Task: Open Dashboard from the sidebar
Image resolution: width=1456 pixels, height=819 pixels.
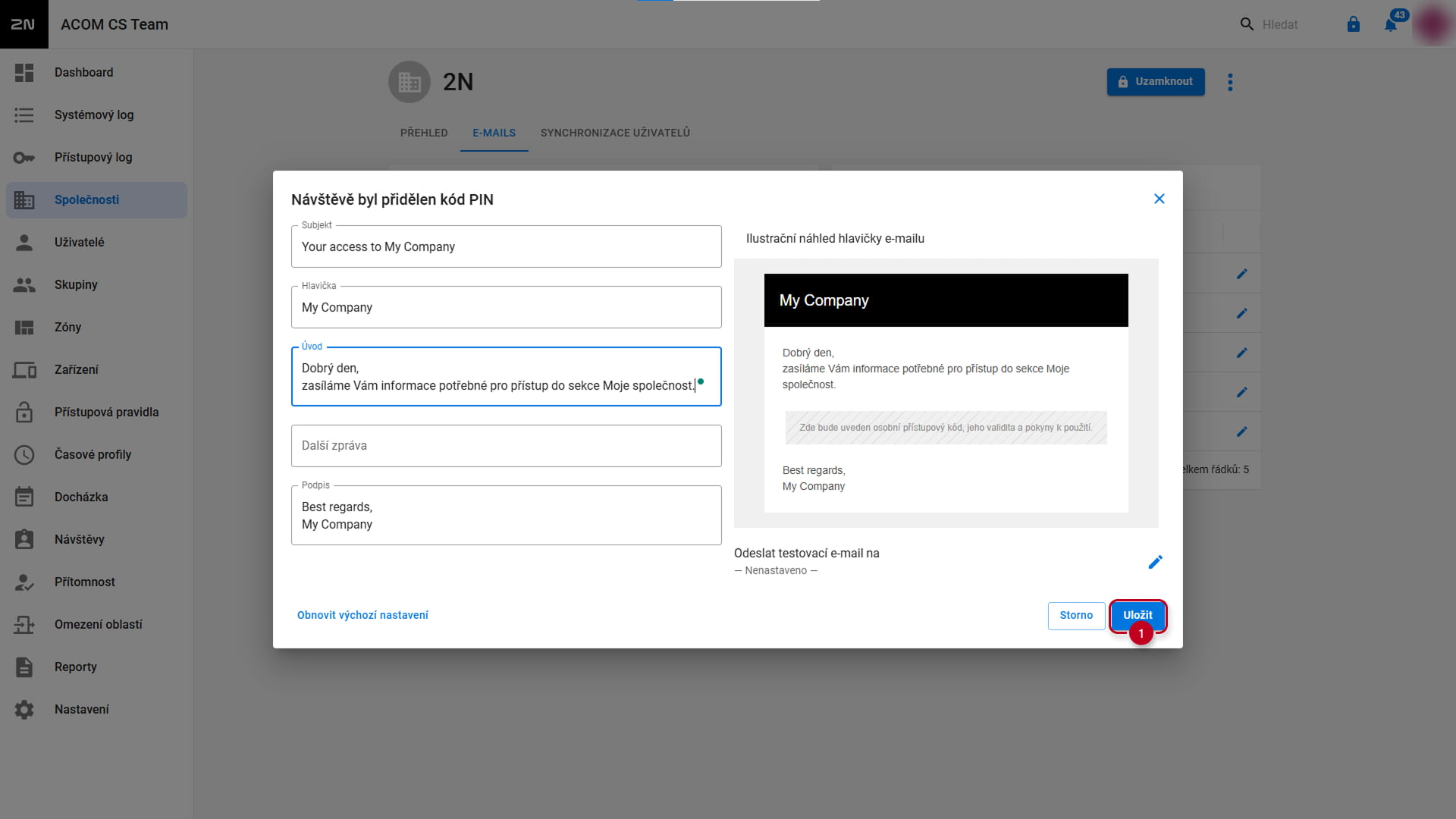Action: click(x=96, y=73)
